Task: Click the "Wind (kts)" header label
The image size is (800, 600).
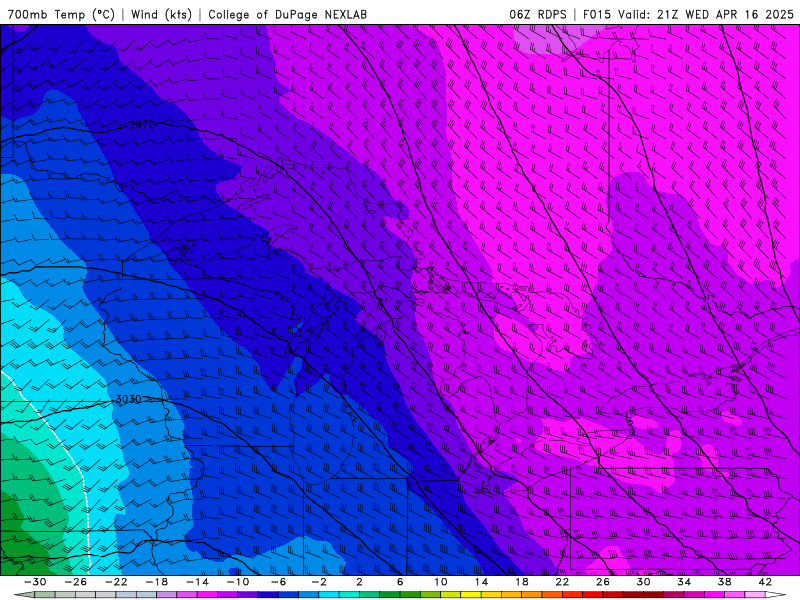Action: pyautogui.click(x=161, y=14)
